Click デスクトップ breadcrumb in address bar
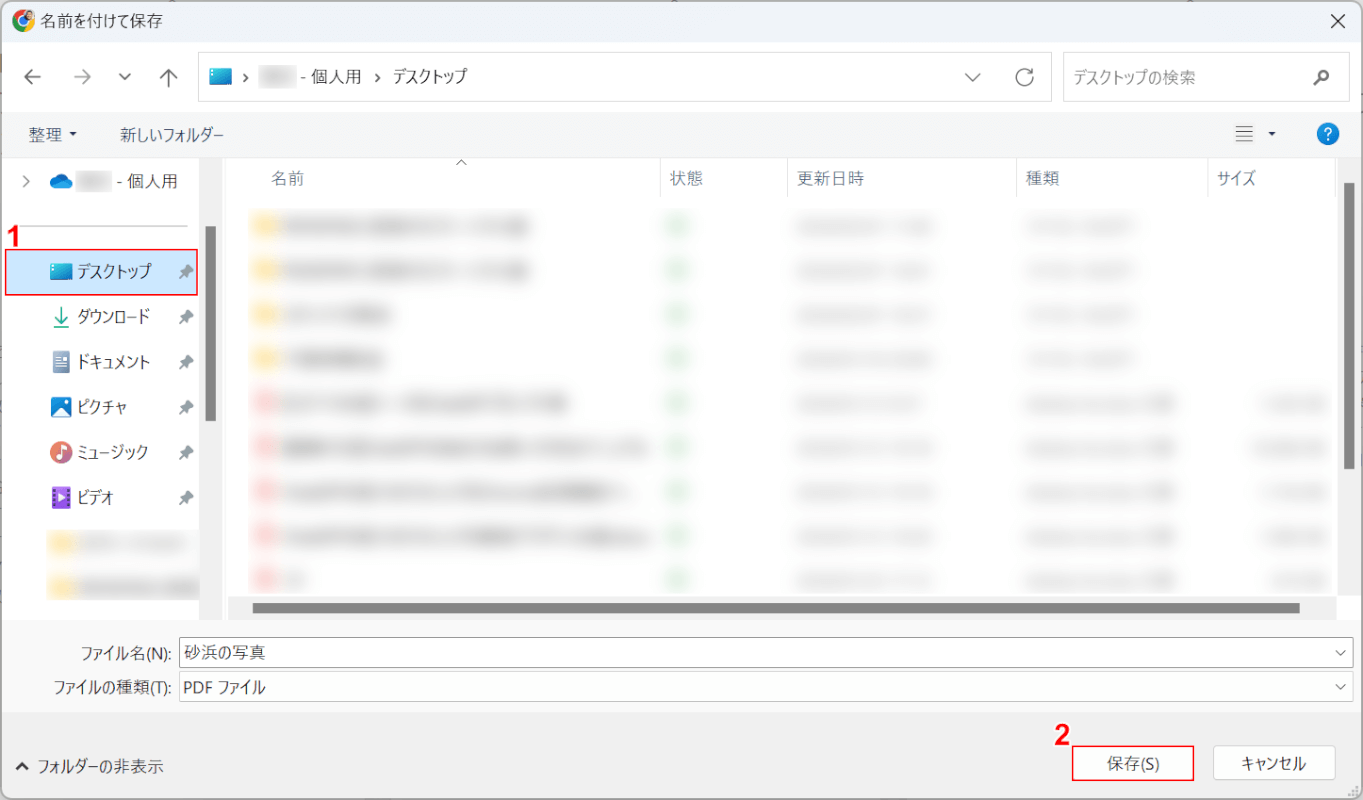Screen dimensions: 1363x800 click(429, 76)
